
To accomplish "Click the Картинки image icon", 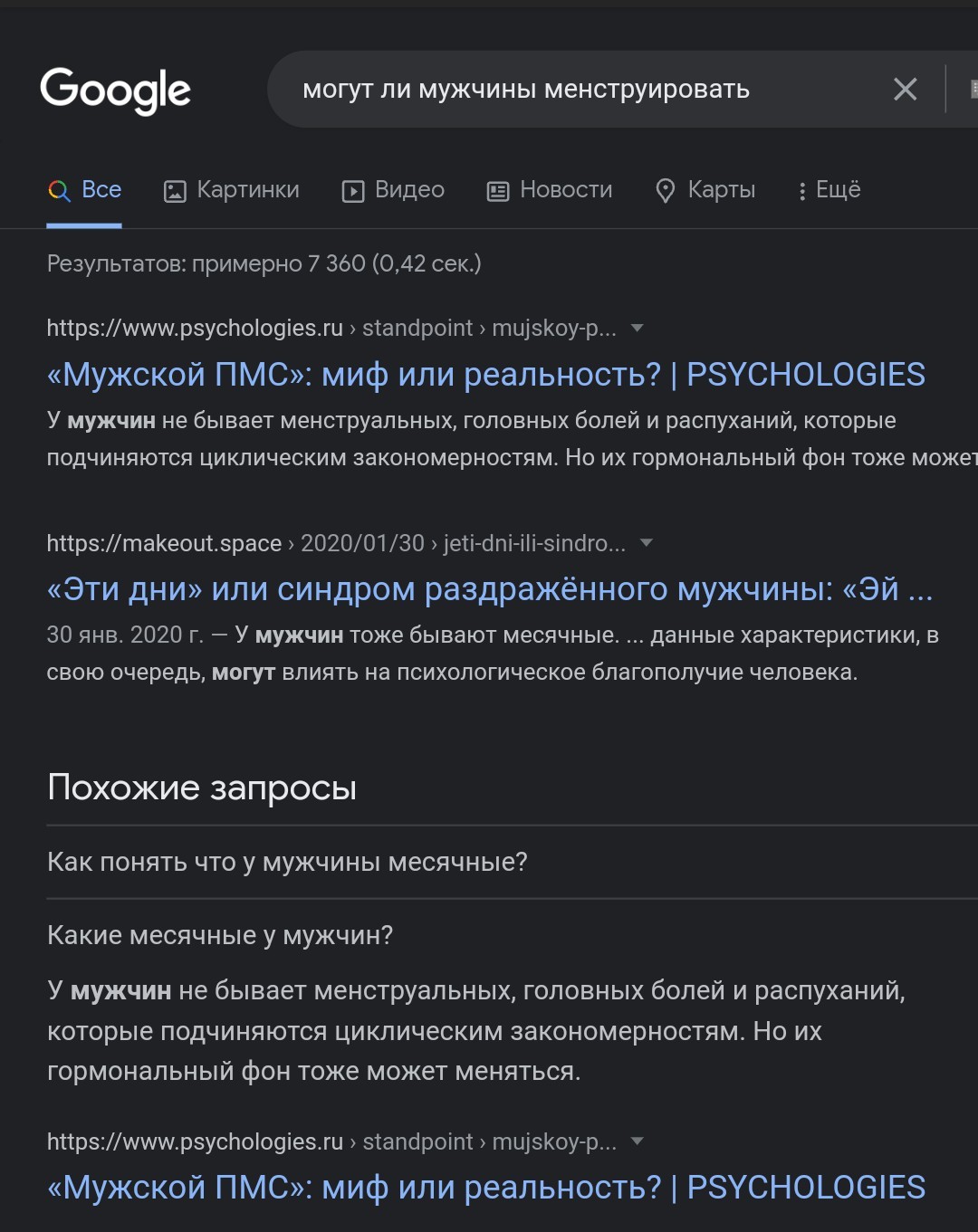I will (x=175, y=191).
